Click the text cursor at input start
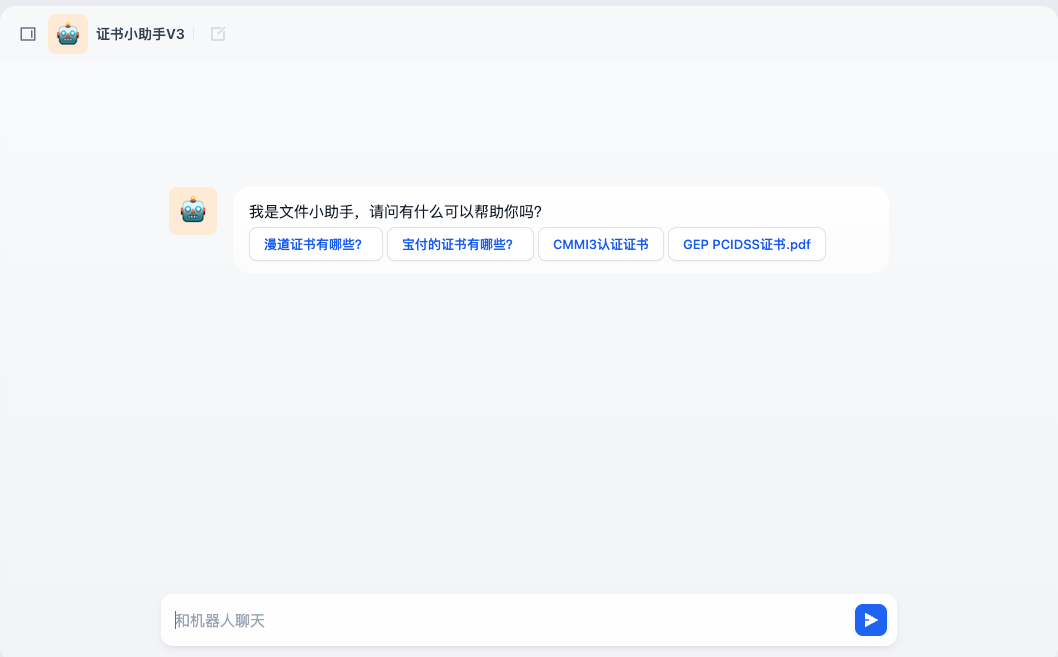The height and width of the screenshot is (657, 1058). tap(176, 620)
